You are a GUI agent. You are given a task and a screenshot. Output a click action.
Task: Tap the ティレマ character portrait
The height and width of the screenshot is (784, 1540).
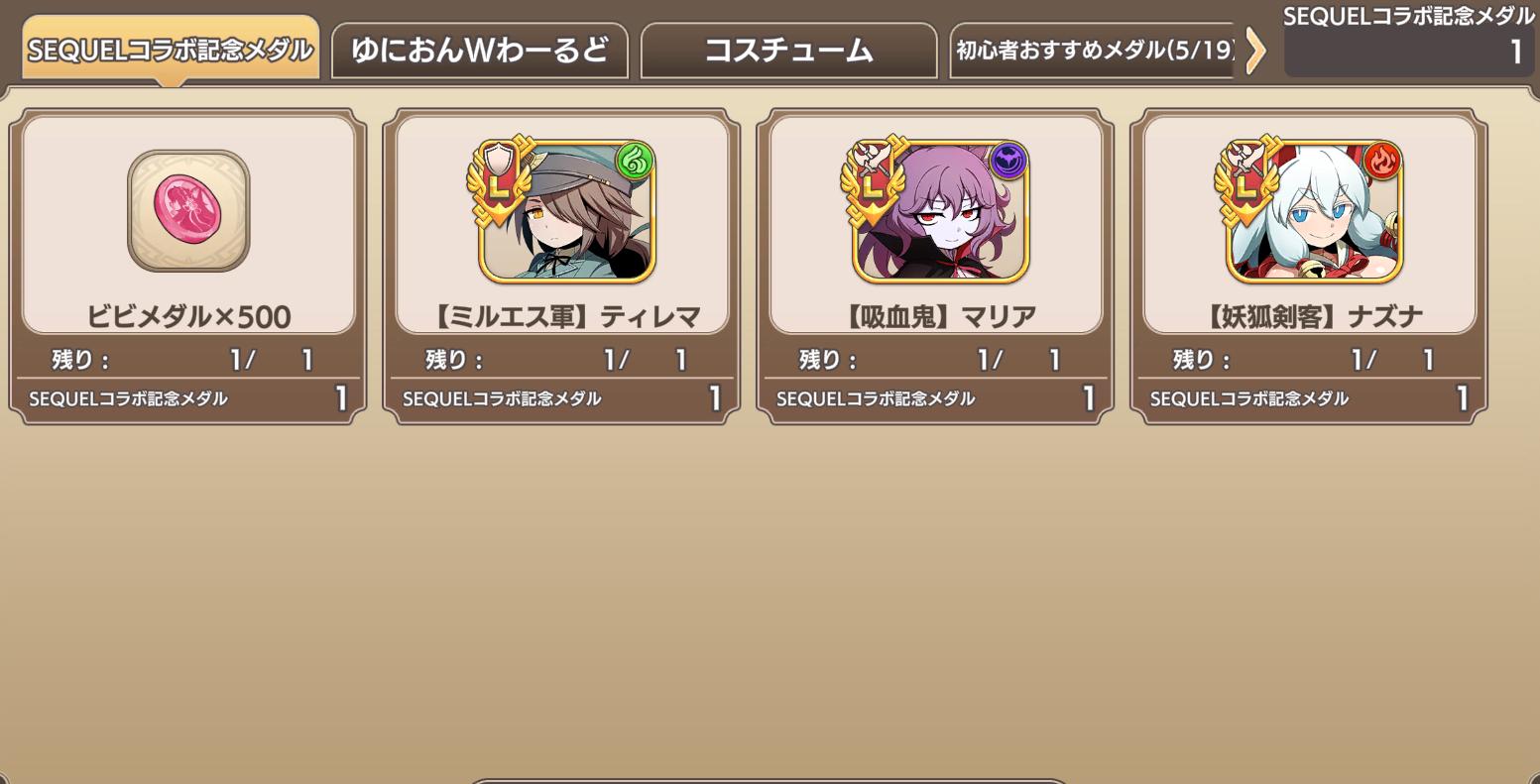coord(567,211)
